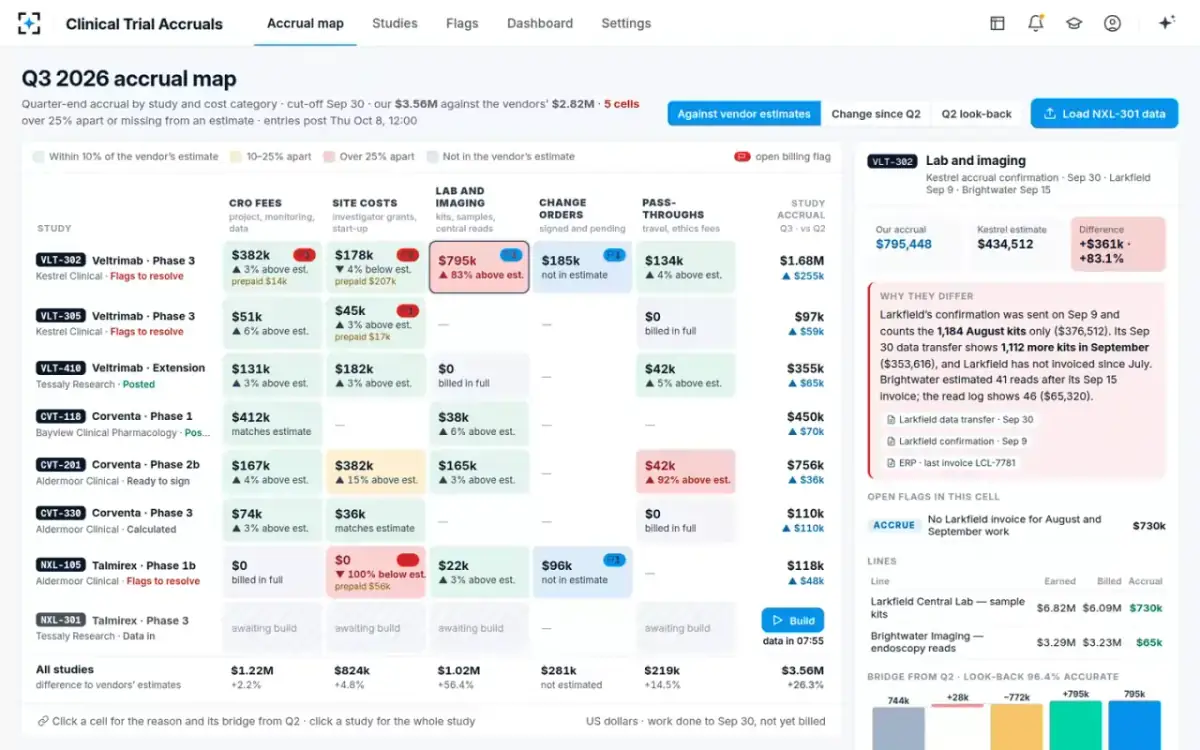Viewport: 1200px width, 750px height.
Task: Click the VLT-302 badge in the detail panel
Action: 892,161
